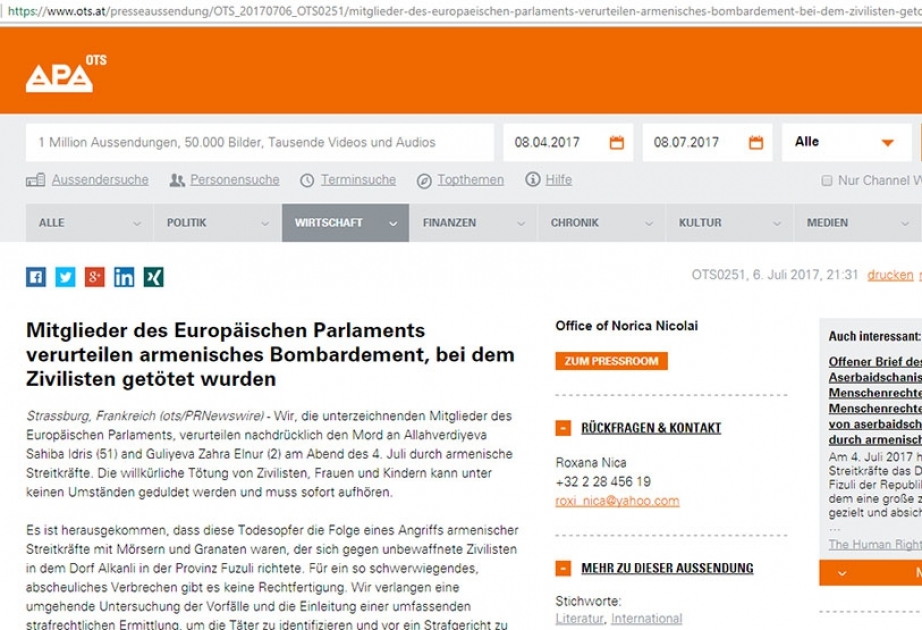Open the Terminsuche link
Viewport: 922px width, 630px height.
358,180
